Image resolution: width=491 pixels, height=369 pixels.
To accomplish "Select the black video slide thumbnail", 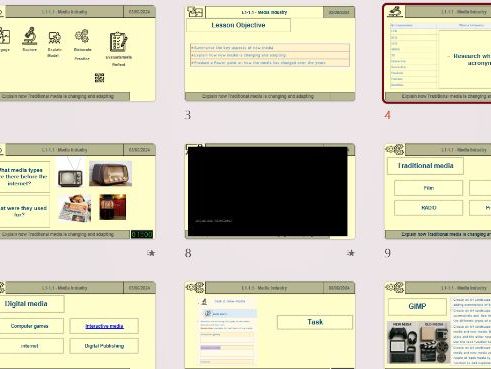I will tap(270, 191).
